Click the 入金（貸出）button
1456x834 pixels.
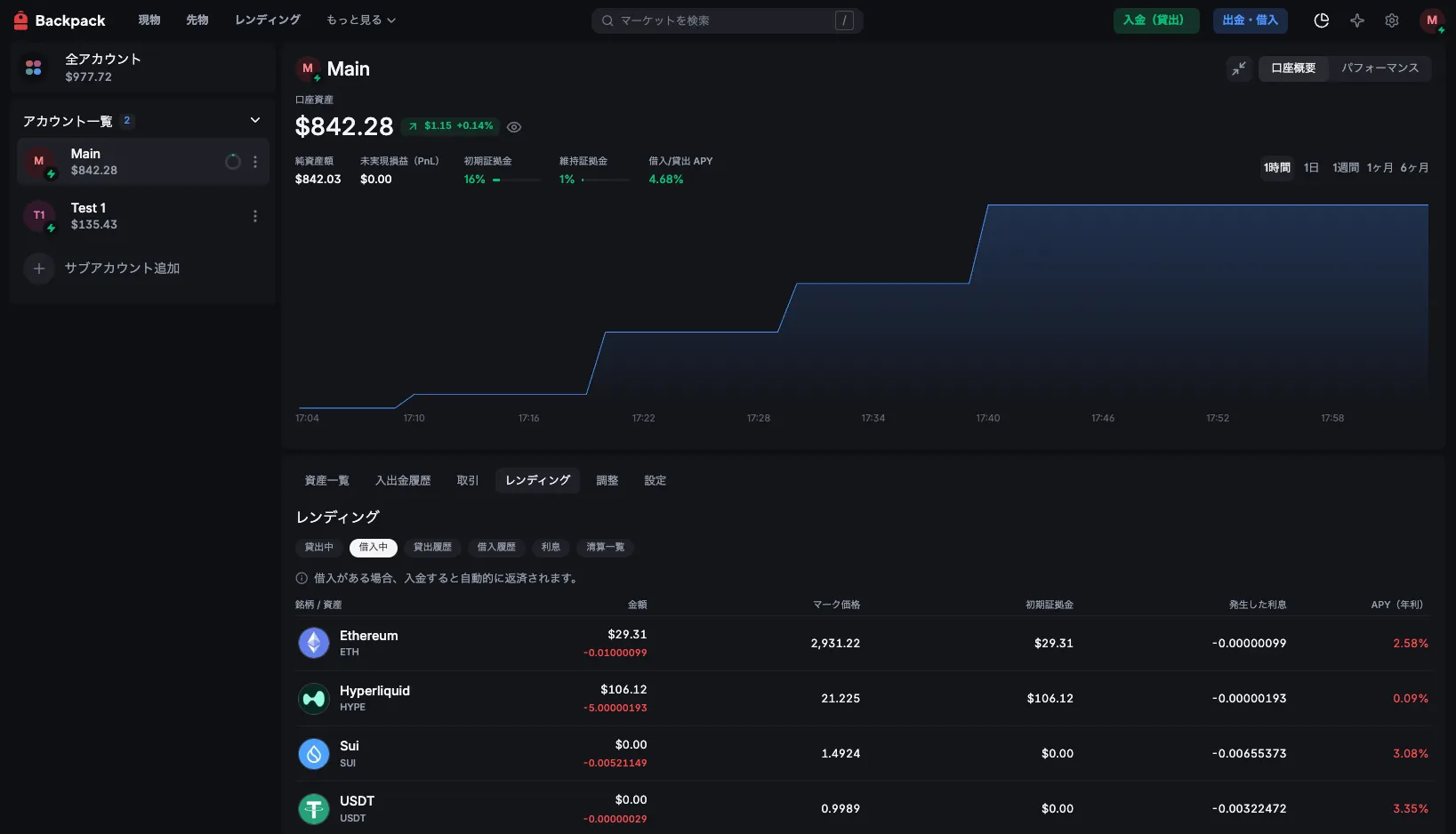coord(1154,20)
